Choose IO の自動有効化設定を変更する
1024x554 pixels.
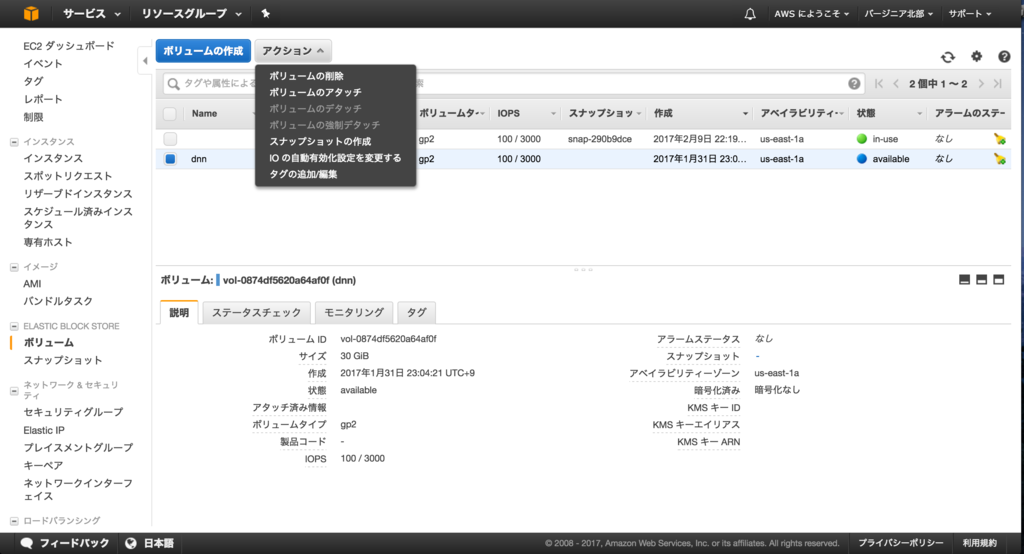pos(335,157)
